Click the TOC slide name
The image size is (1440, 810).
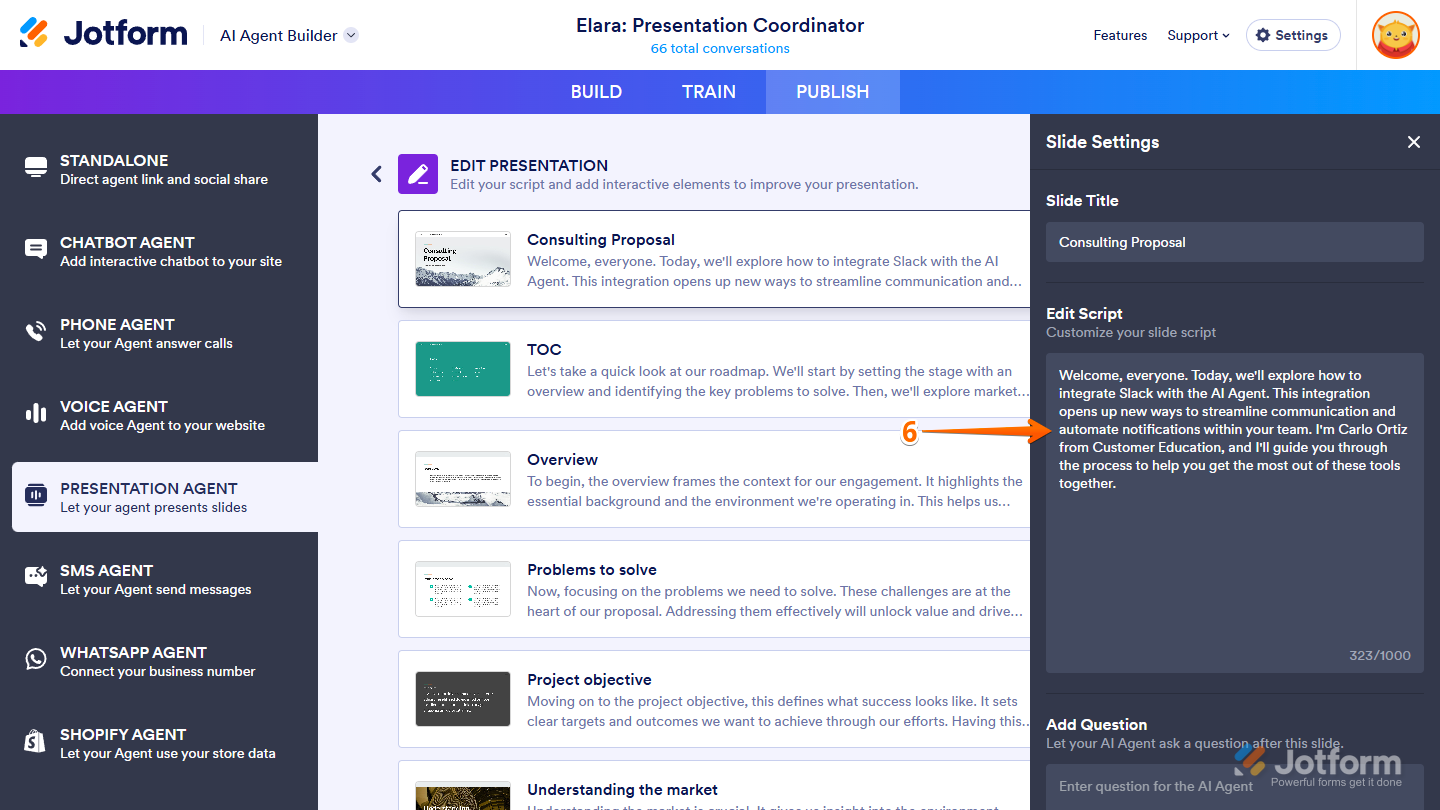[545, 350]
